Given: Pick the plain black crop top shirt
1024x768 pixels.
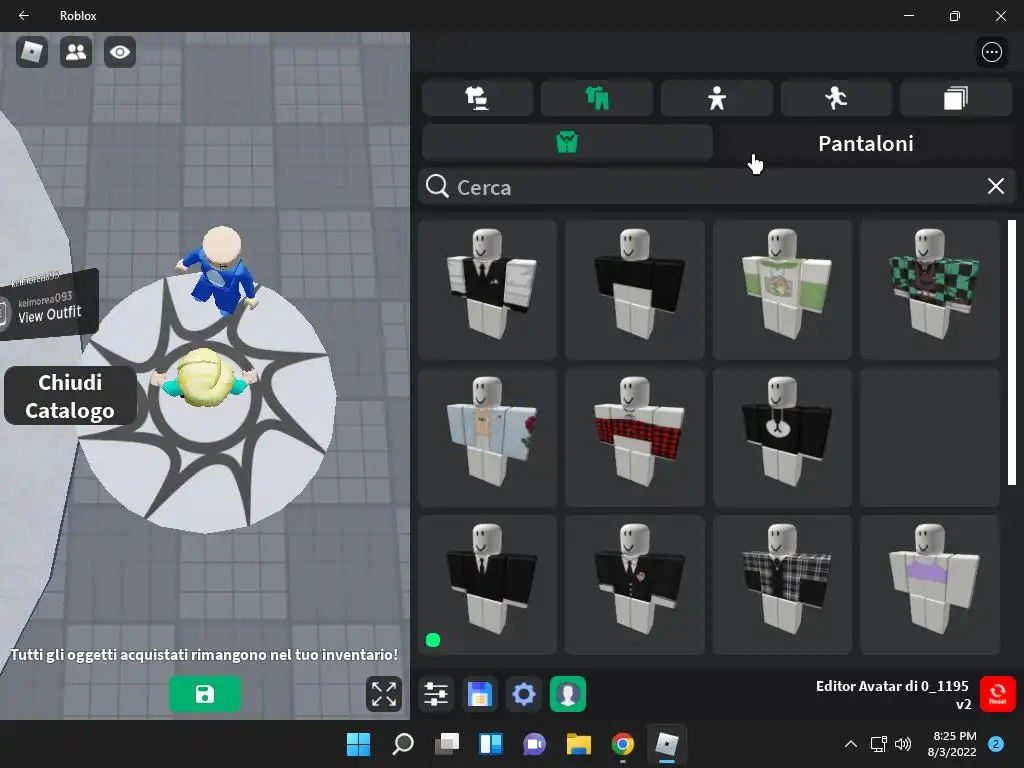Looking at the screenshot, I should (635, 289).
